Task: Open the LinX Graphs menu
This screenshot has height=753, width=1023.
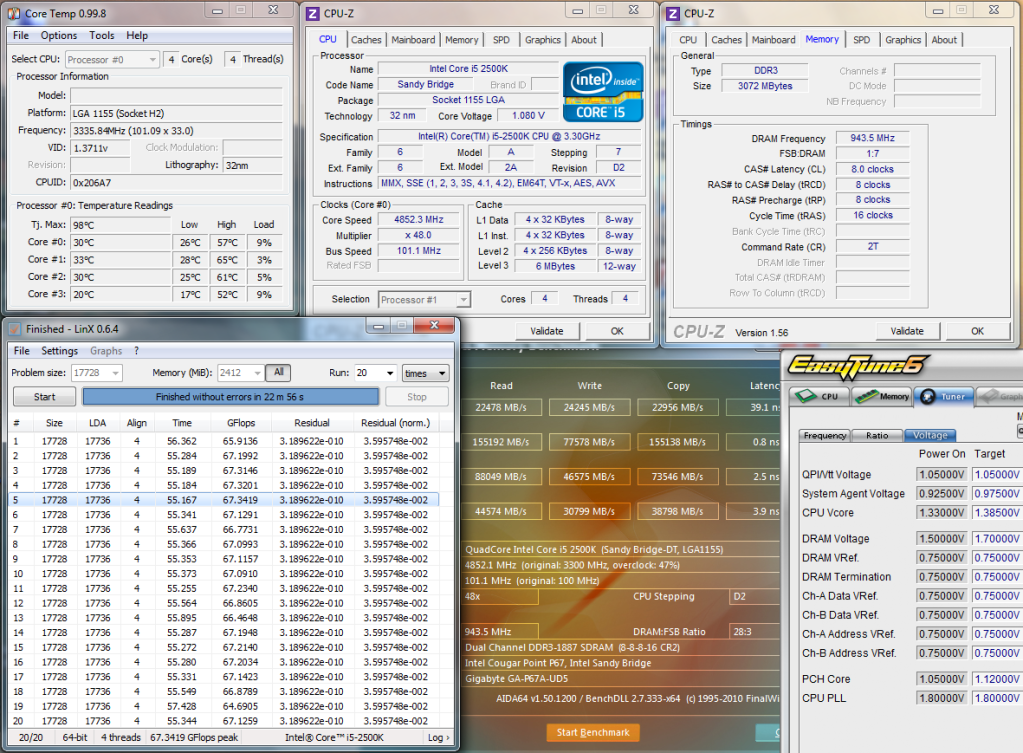Action: [106, 350]
